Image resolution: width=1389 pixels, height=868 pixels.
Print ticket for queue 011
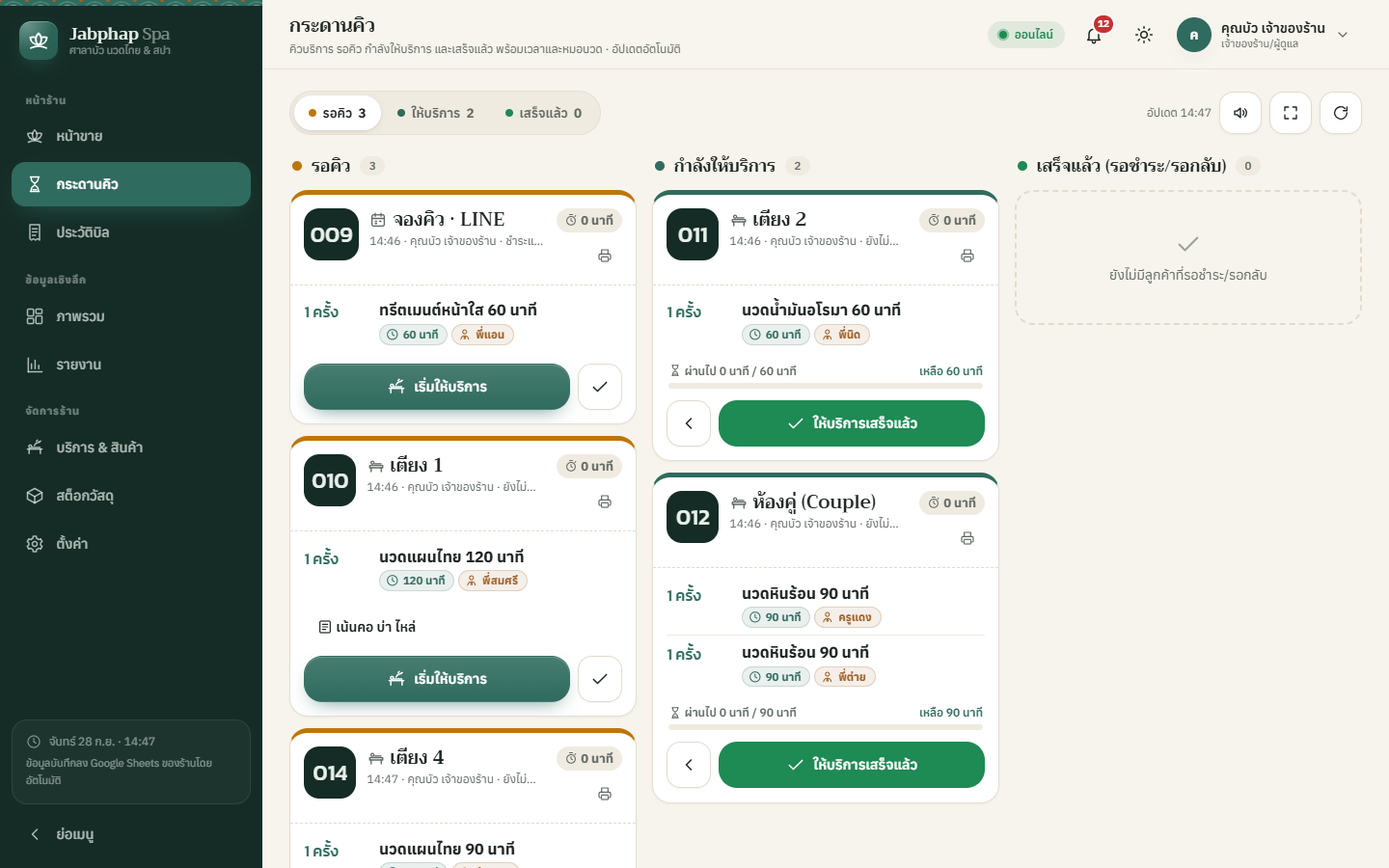click(967, 256)
